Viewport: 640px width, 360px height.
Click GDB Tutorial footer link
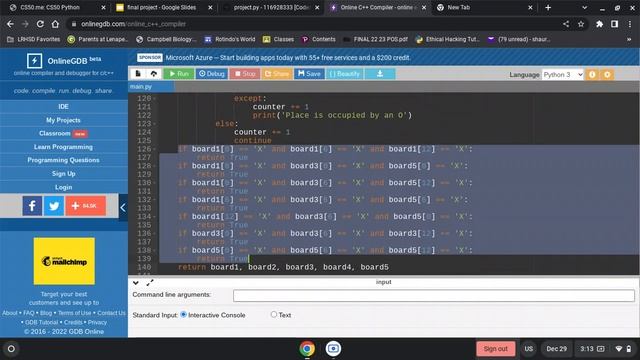coord(41,322)
